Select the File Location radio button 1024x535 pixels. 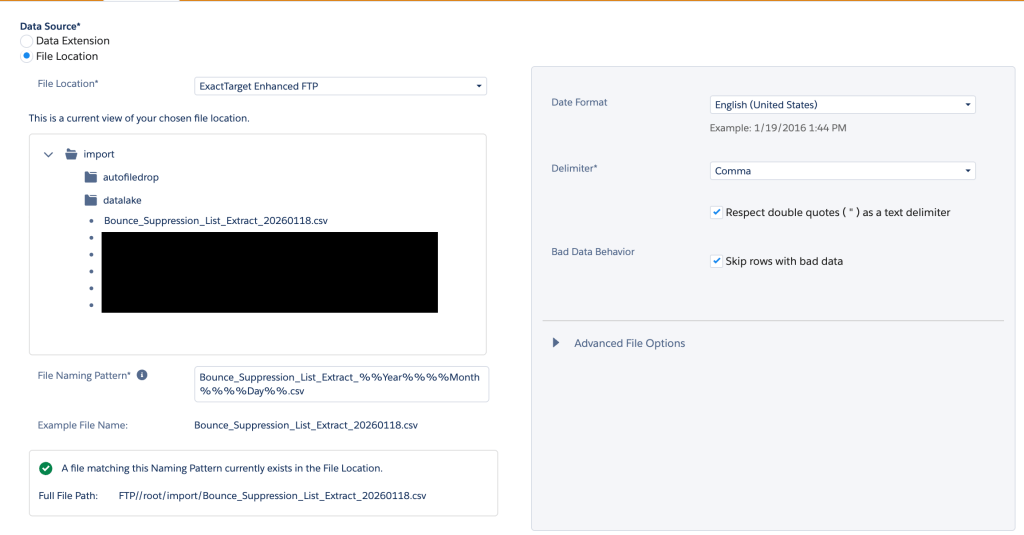click(x=26, y=56)
